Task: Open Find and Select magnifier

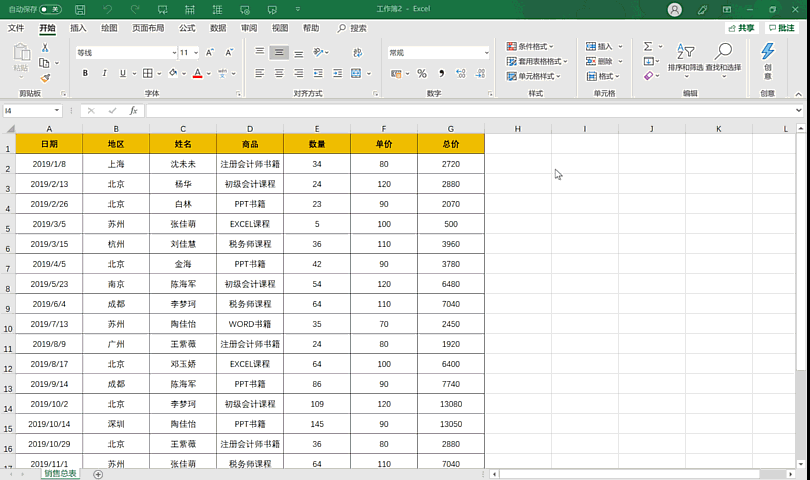Action: click(x=723, y=59)
